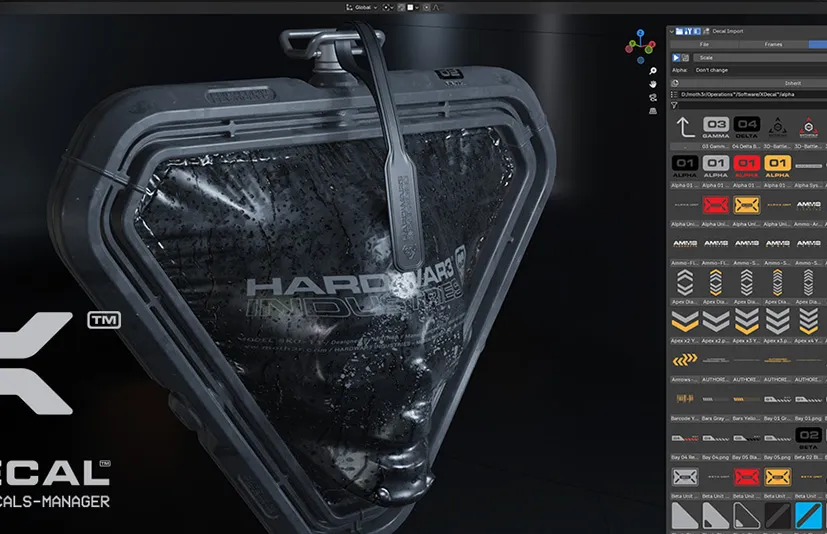Click the filter funnel icon
The height and width of the screenshot is (534, 827).
coord(674,104)
